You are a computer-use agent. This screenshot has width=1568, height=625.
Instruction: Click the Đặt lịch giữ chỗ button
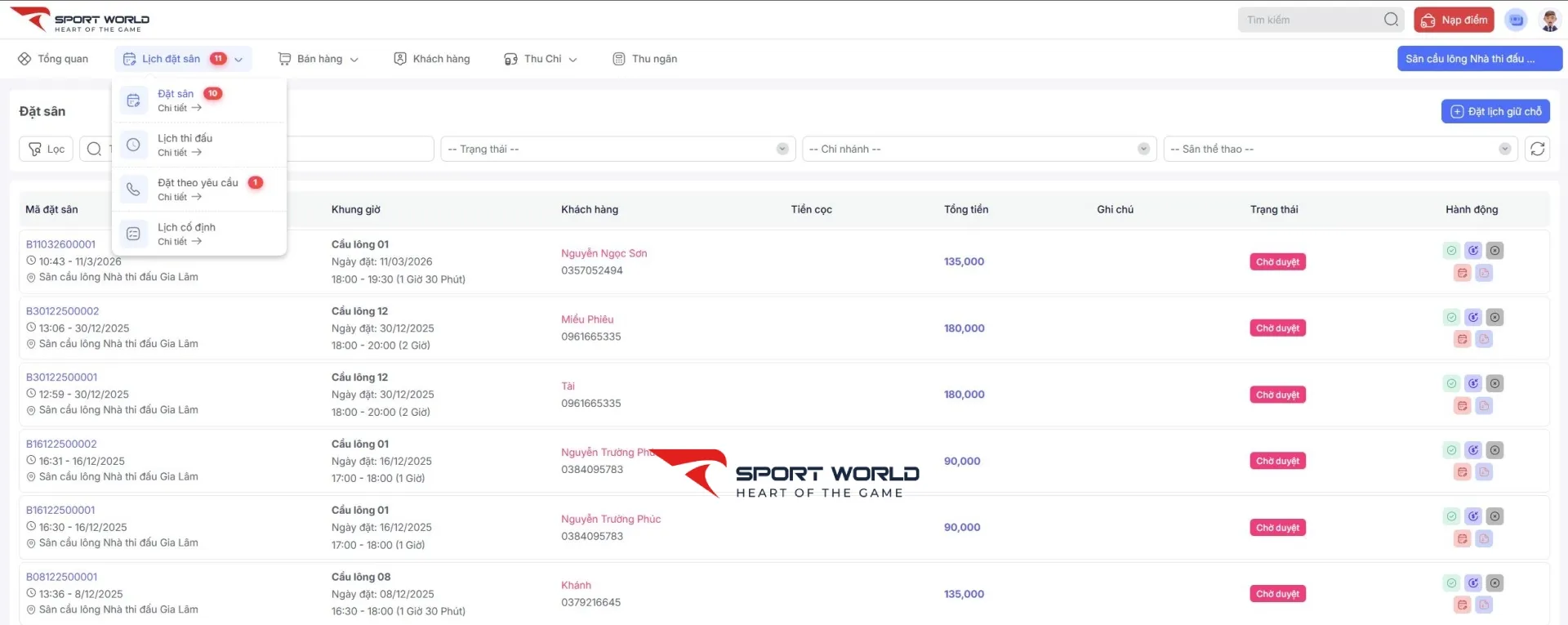1494,111
